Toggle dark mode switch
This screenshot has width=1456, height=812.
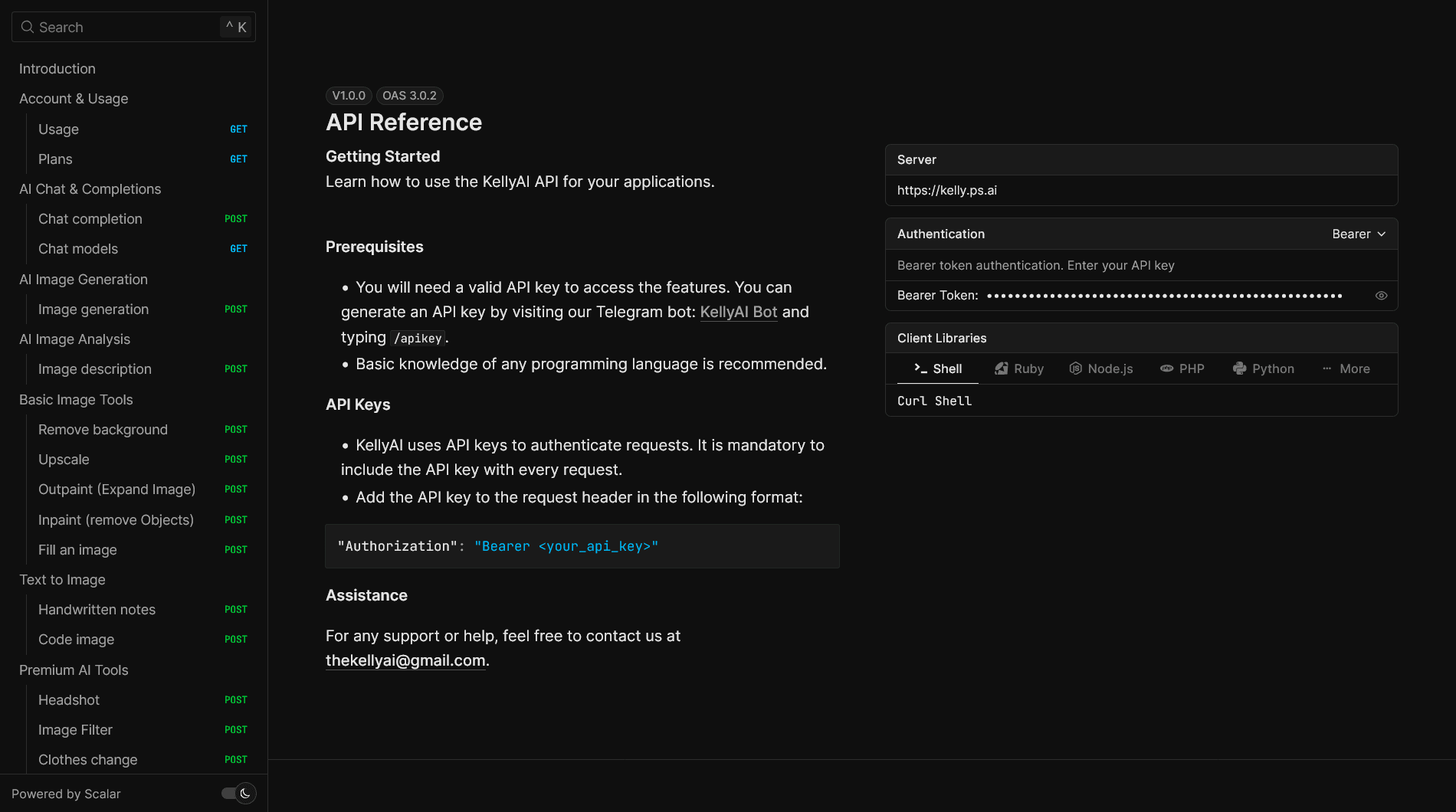click(238, 794)
